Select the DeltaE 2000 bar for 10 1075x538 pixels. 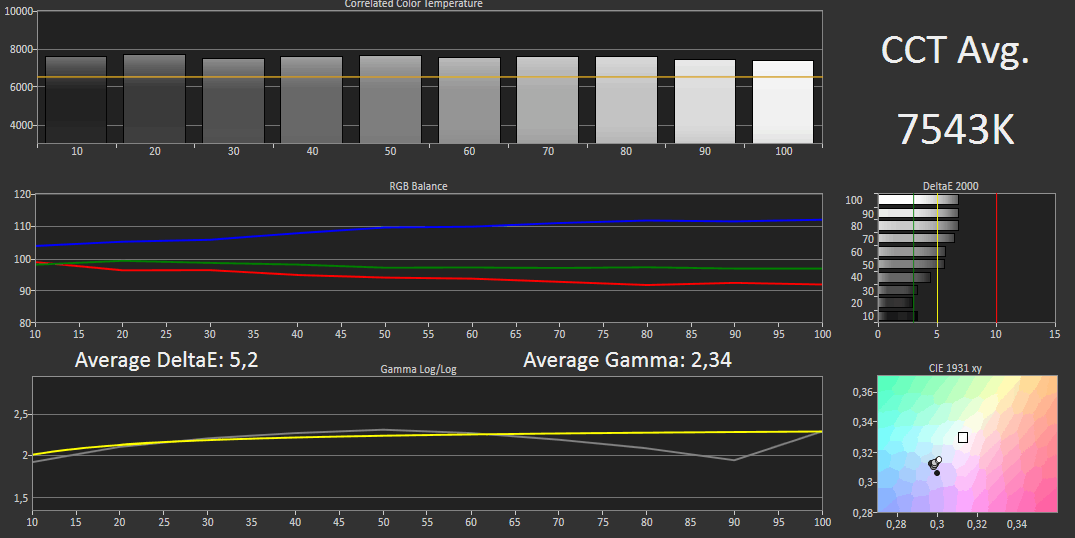(x=897, y=315)
